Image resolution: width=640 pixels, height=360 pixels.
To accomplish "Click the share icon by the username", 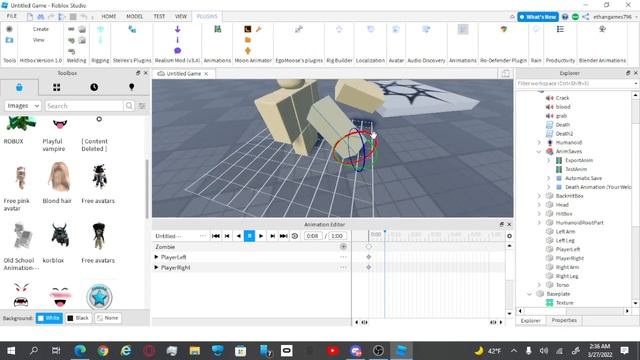I will (x=585, y=17).
